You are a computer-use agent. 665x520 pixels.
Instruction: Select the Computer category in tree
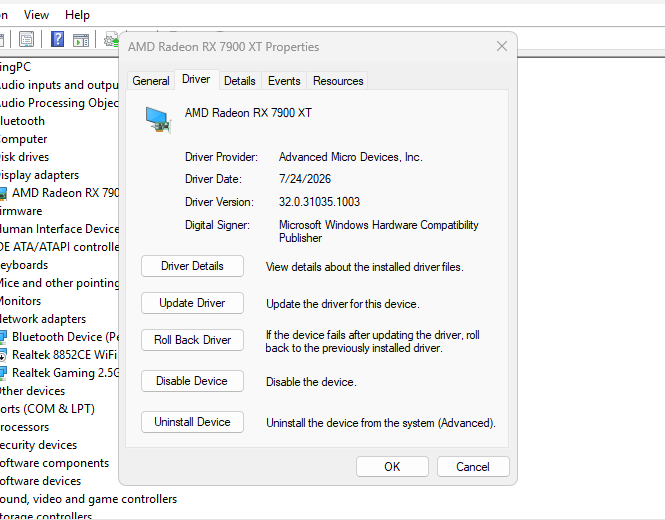click(23, 139)
